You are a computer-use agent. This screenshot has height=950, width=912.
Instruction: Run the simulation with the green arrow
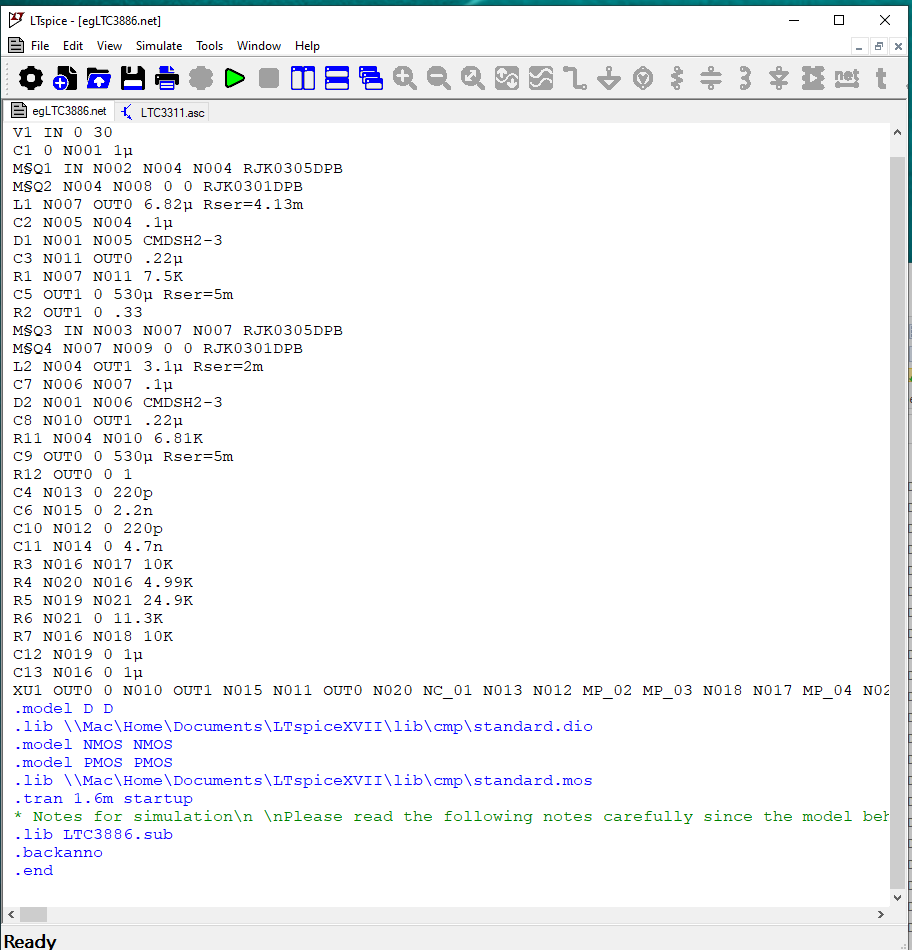[x=235, y=78]
